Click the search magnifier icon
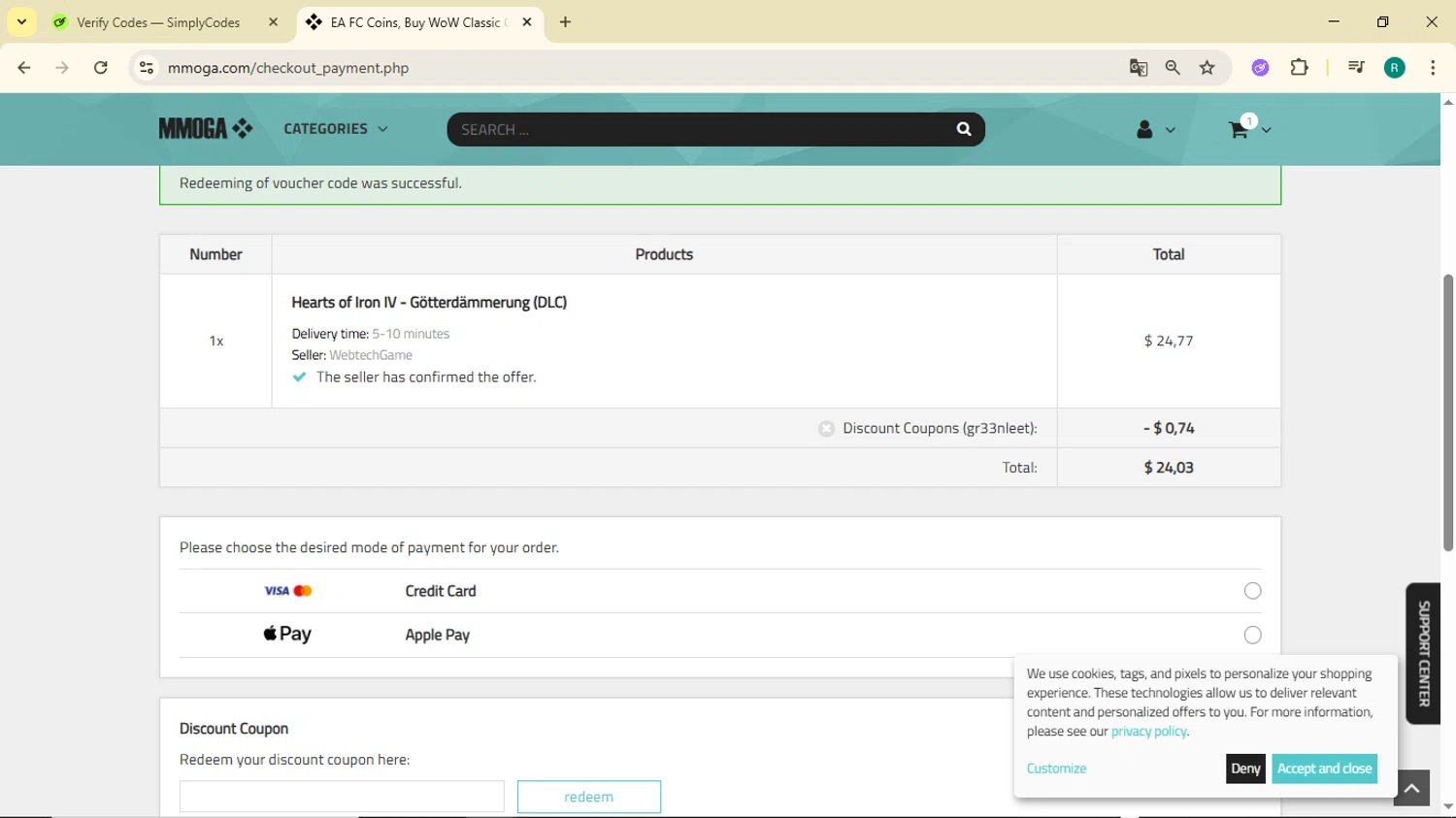 [963, 129]
